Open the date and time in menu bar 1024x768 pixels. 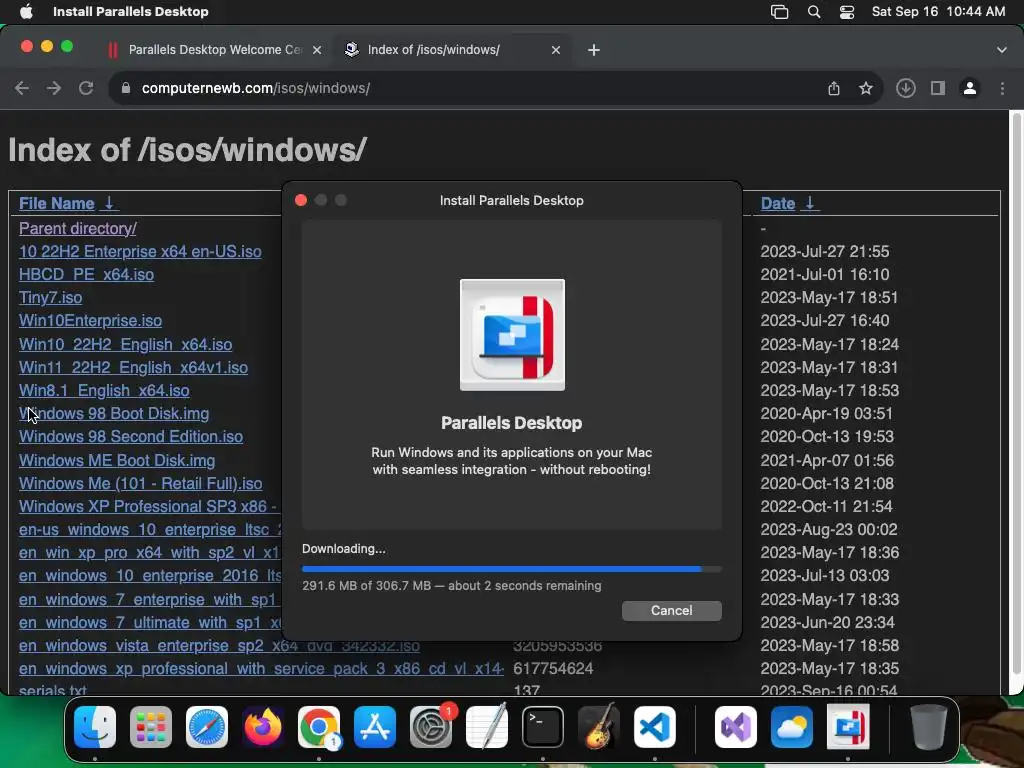coord(938,12)
